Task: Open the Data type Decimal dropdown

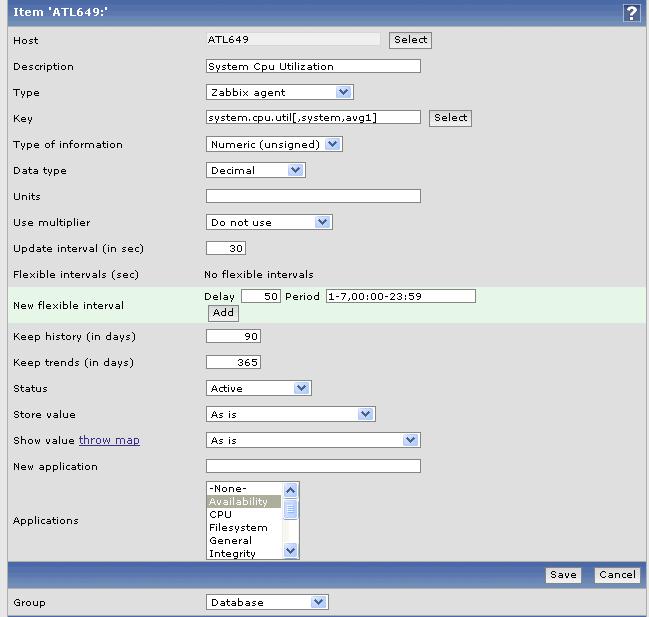Action: [x=255, y=170]
